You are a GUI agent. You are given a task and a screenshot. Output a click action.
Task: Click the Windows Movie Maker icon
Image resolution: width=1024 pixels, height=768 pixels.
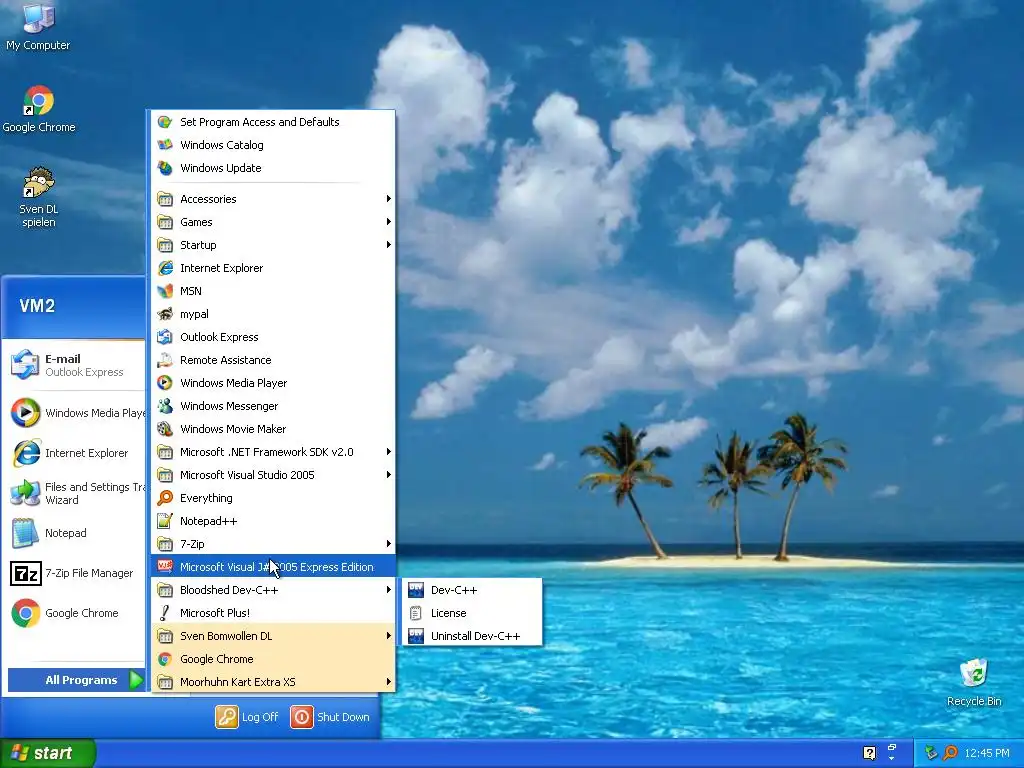coord(165,429)
